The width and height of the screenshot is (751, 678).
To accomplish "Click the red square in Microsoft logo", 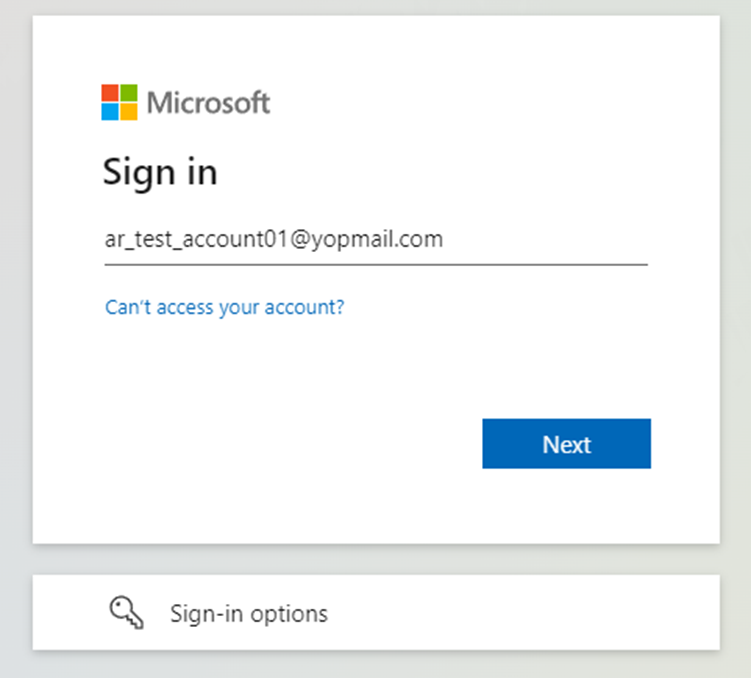I will click(110, 93).
